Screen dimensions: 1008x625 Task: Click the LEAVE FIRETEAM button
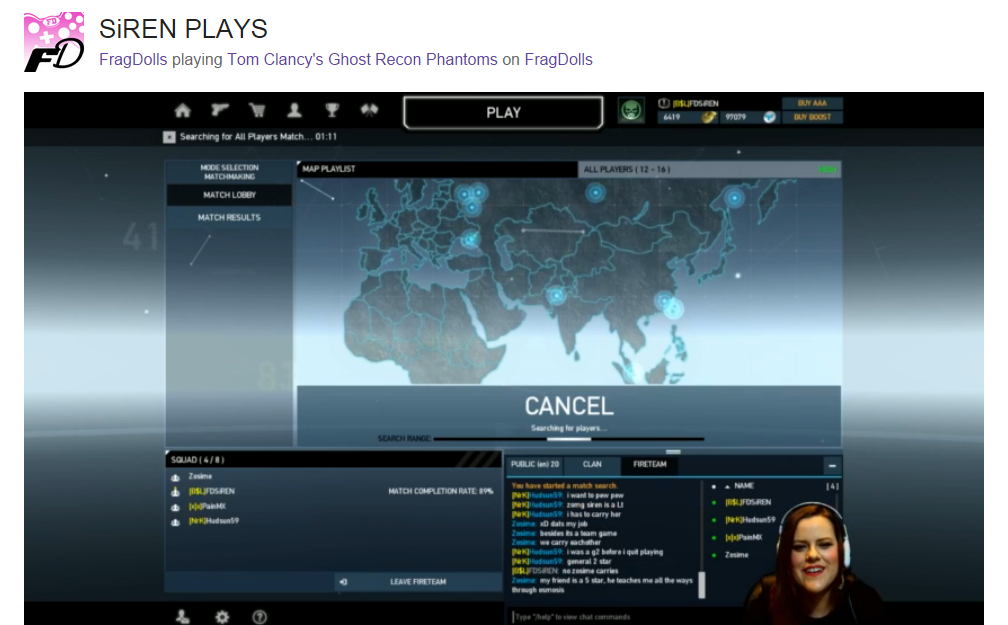(x=418, y=582)
